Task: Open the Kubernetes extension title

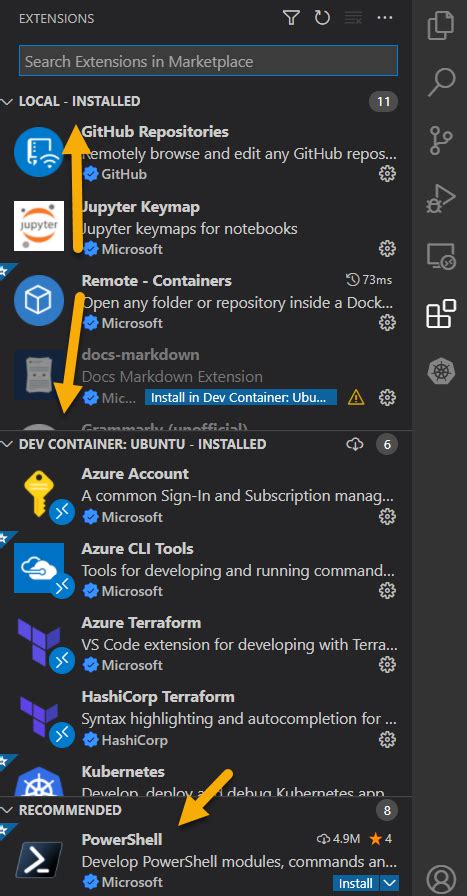Action: (x=123, y=771)
